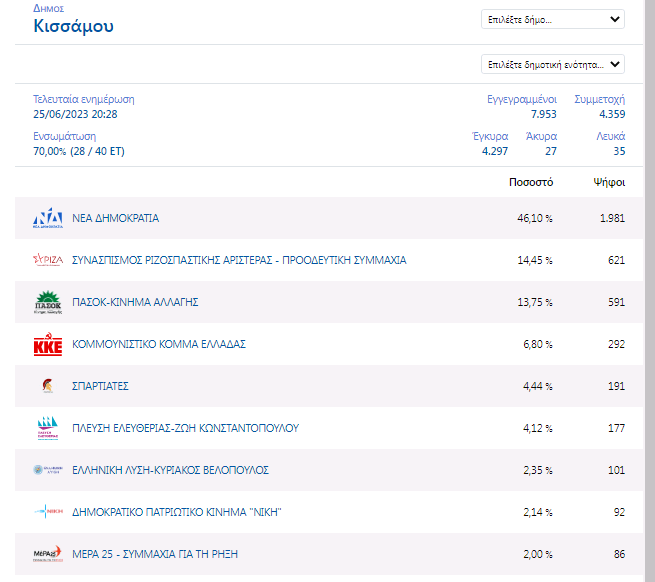This screenshot has width=655, height=582.
Task: Click the Νέα Δημοκρατία party logo
Action: (x=48, y=218)
